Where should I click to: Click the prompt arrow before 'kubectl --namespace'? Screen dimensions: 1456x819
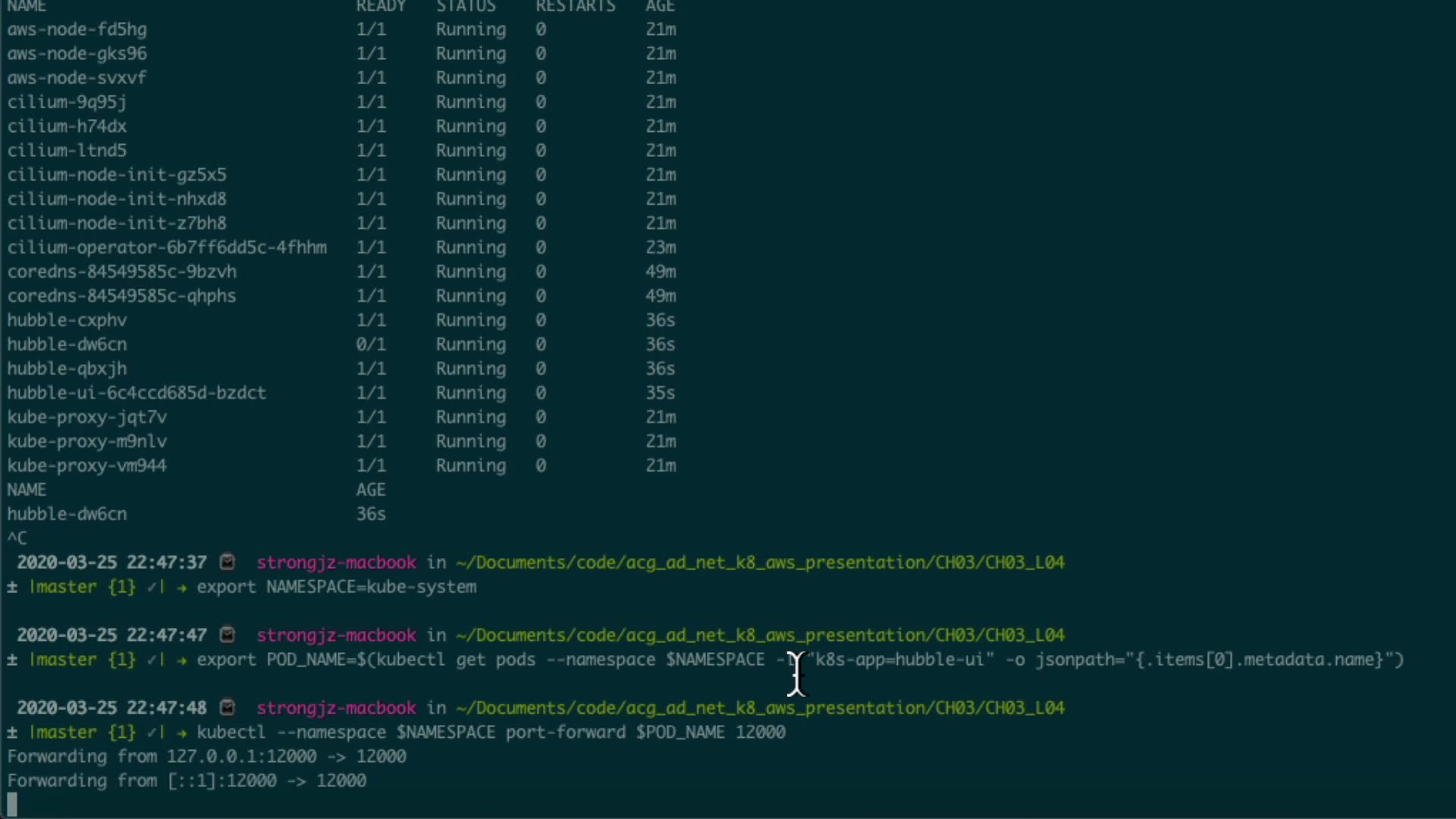tap(182, 733)
